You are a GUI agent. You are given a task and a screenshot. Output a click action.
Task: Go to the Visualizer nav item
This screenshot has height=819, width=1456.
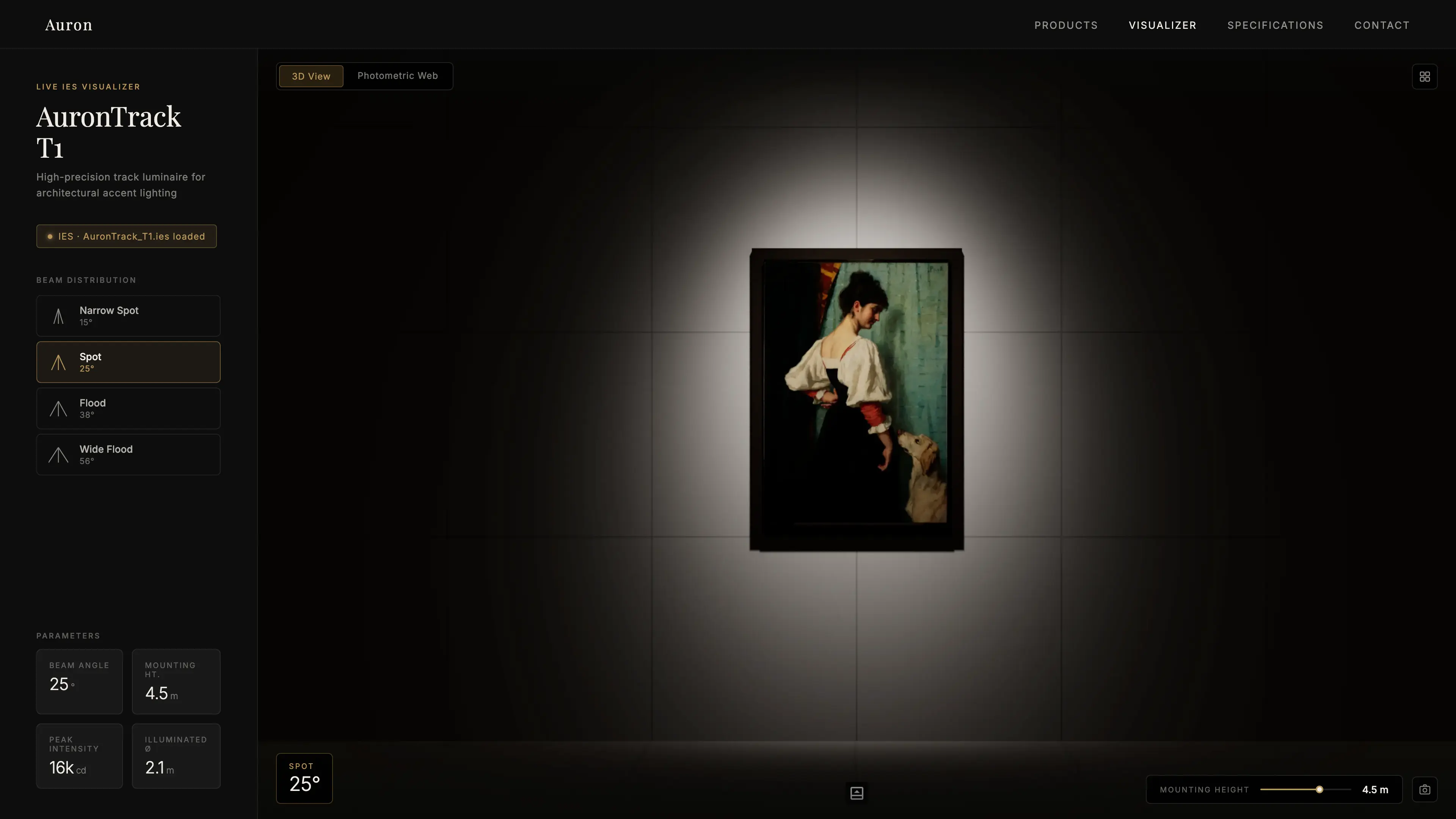[1163, 25]
